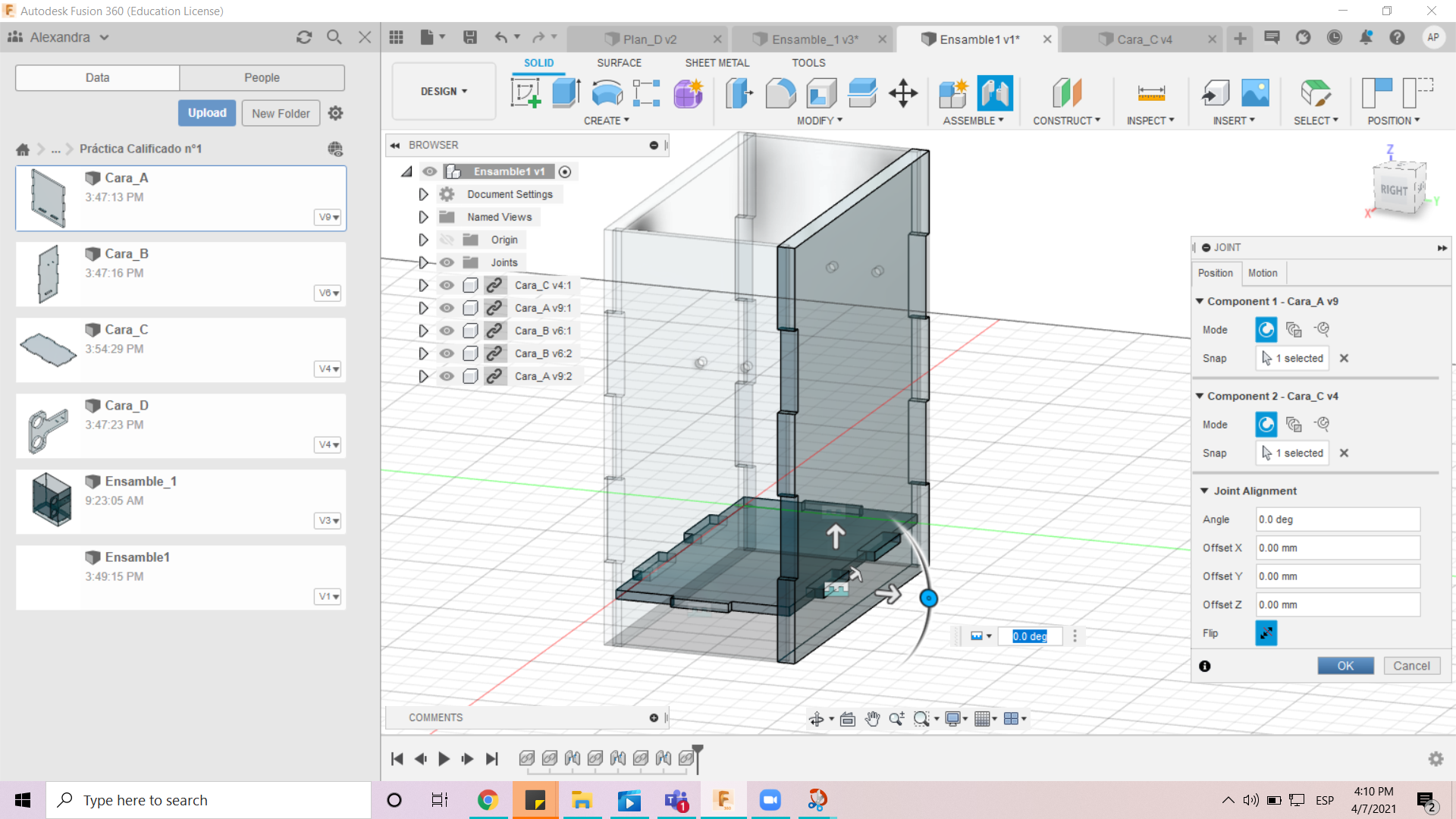1456x819 pixels.
Task: Open the Data Panel grid icon
Action: tap(396, 38)
